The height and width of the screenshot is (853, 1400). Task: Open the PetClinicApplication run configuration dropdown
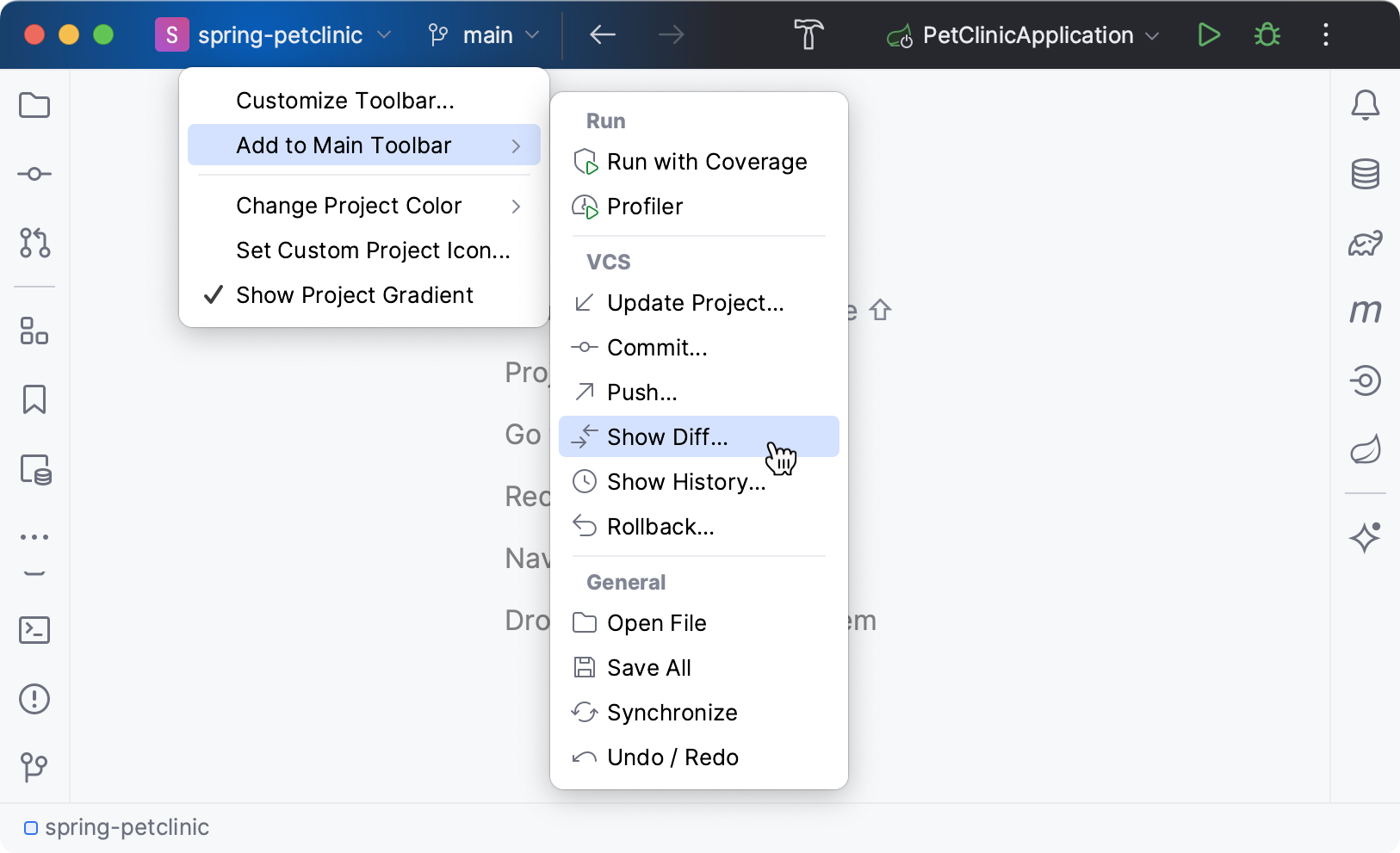coord(1024,35)
